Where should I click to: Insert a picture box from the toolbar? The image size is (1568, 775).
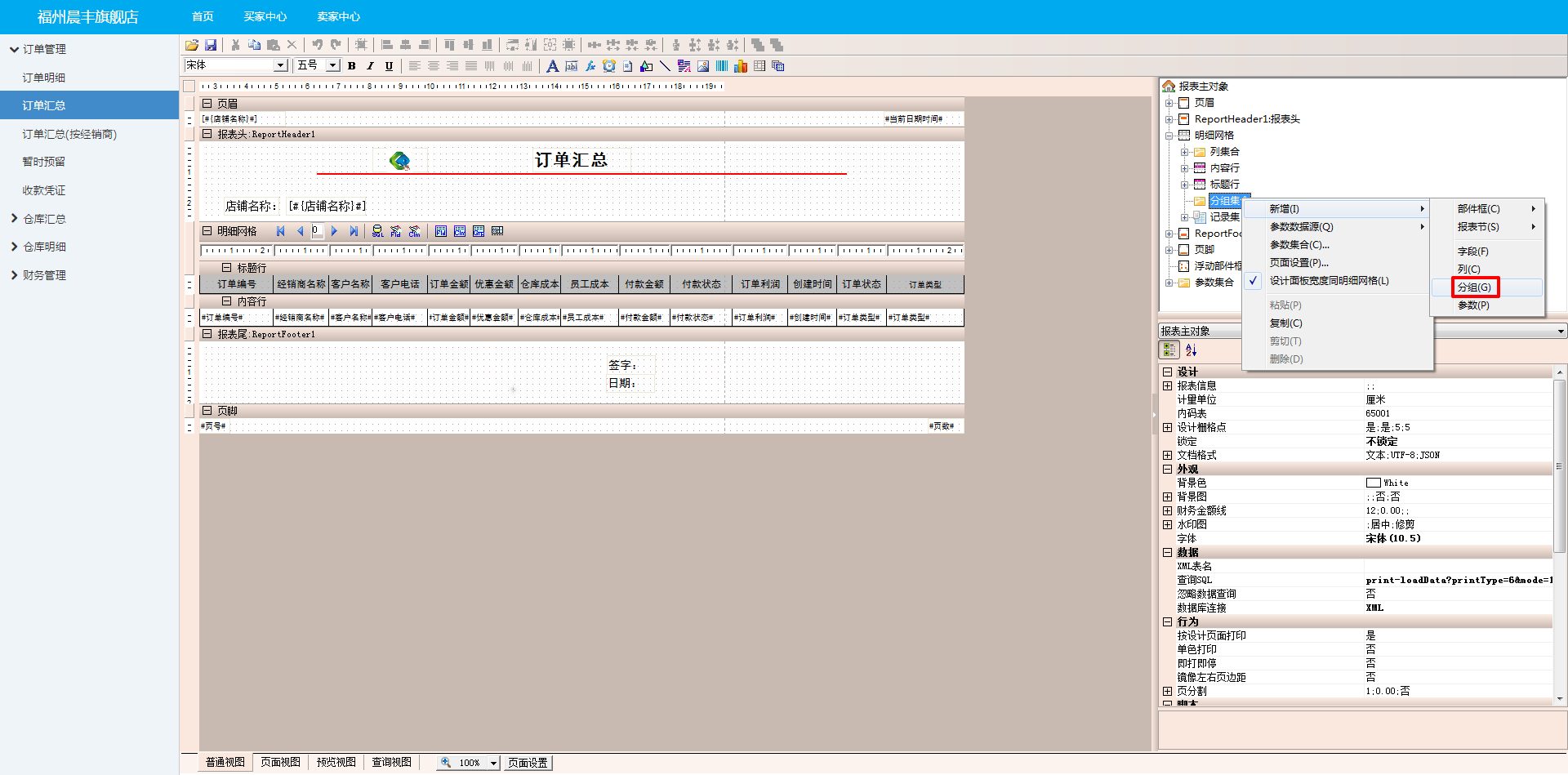(x=703, y=66)
